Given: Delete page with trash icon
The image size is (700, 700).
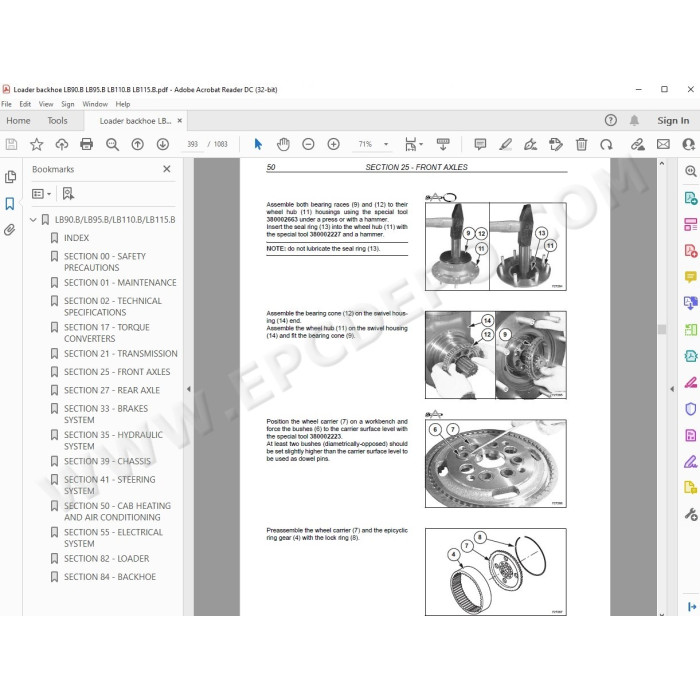Looking at the screenshot, I should (x=581, y=144).
